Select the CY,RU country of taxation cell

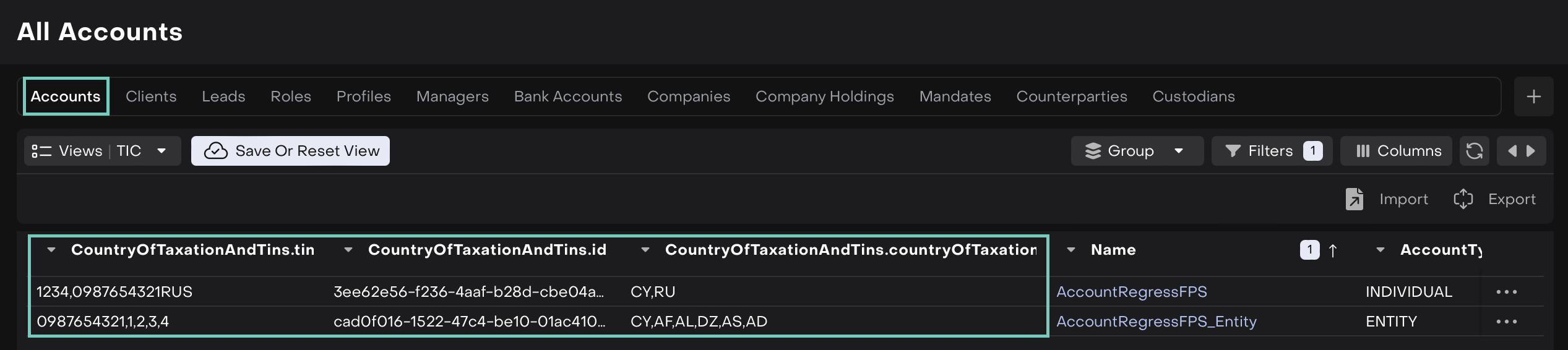(653, 292)
